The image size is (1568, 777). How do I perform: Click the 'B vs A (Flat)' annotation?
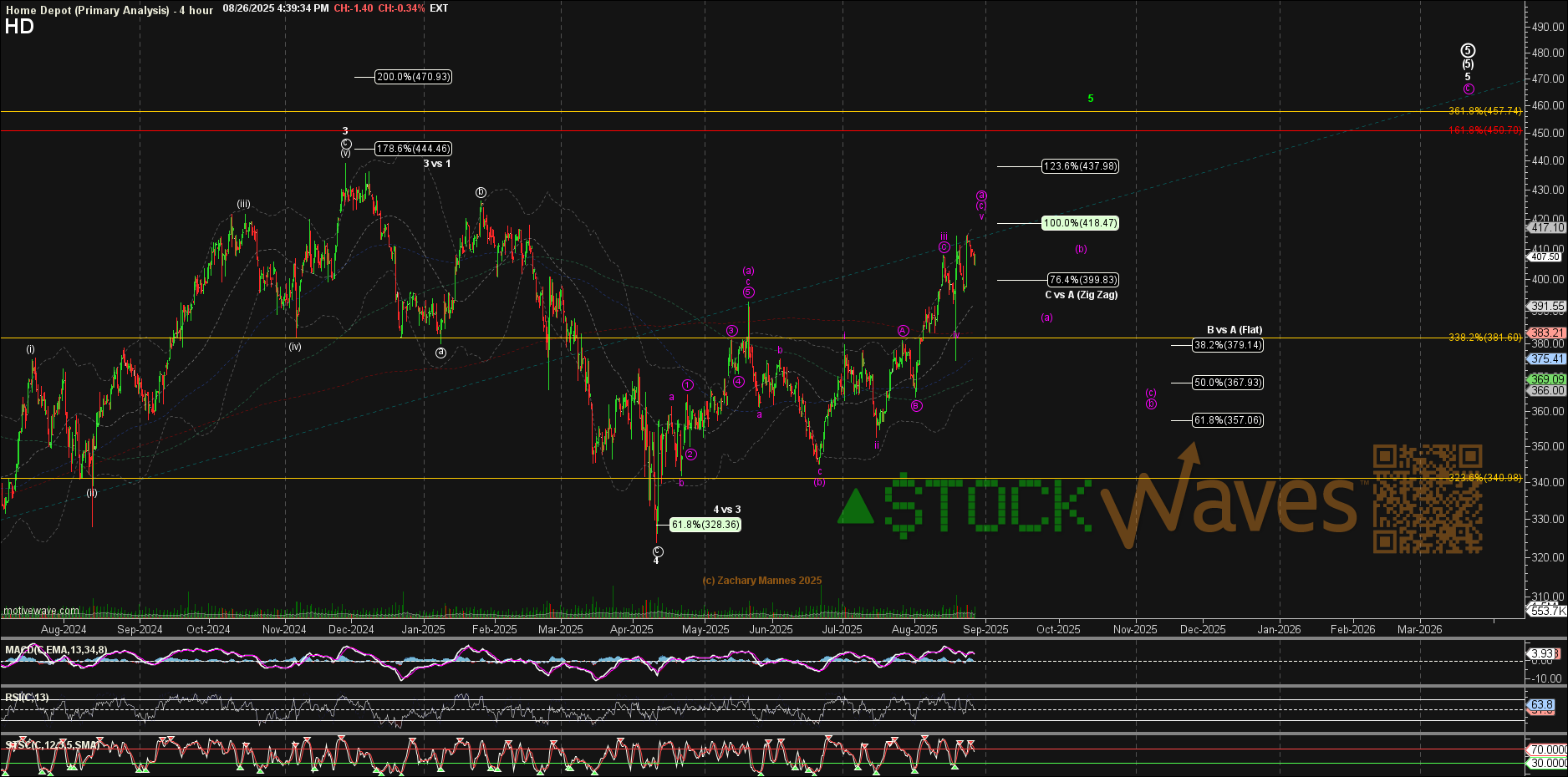(1235, 330)
